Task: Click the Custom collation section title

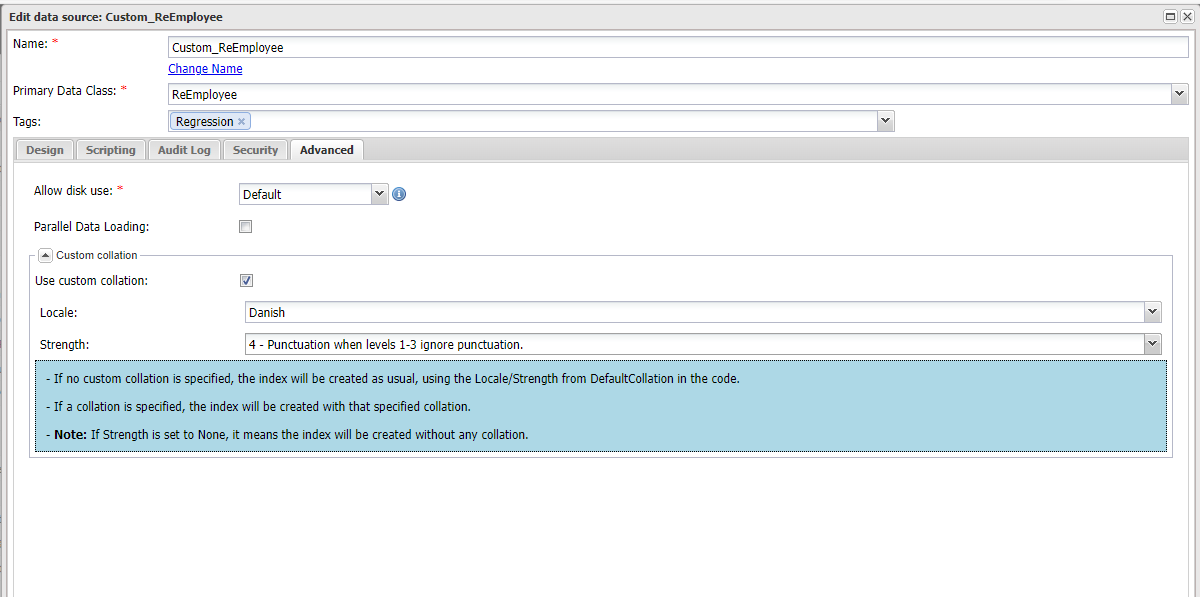Action: pyautogui.click(x=97, y=255)
